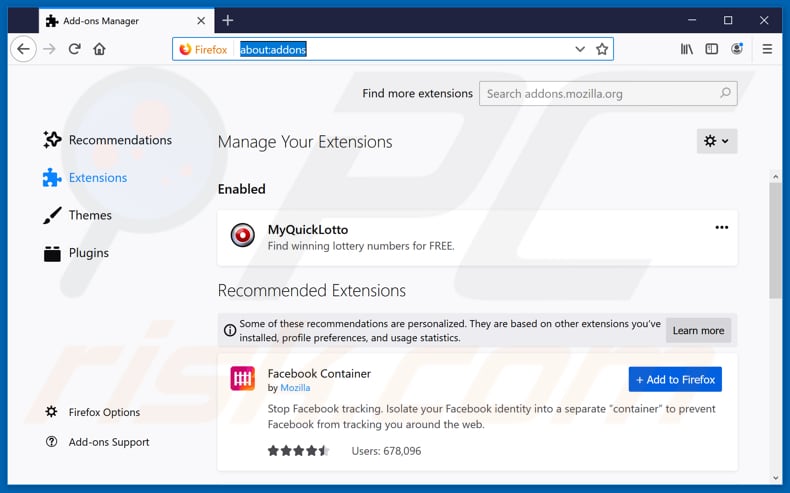Click the info icon in recommendations notice
This screenshot has height=493, width=790.
[230, 330]
